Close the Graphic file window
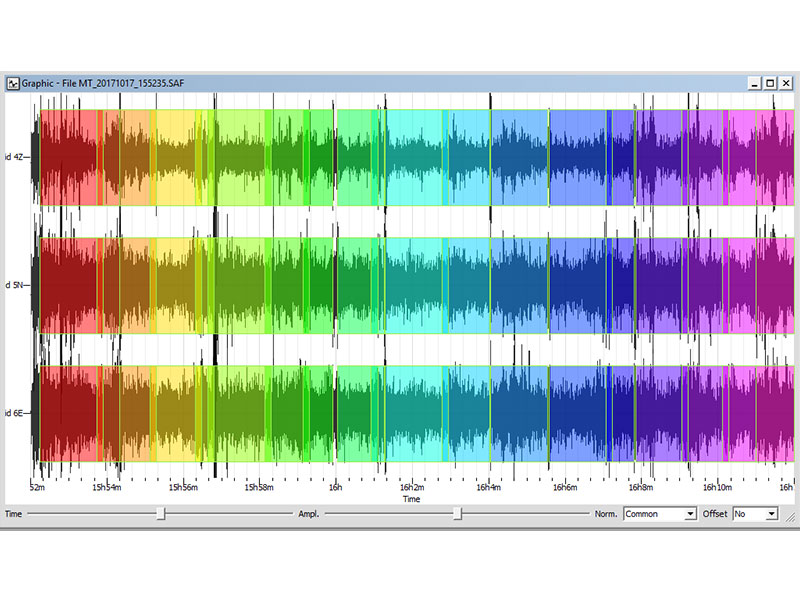 pyautogui.click(x=785, y=83)
